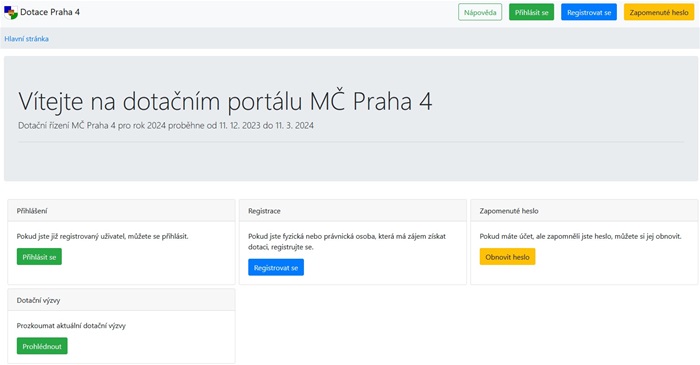Select the Zapomenuté heslo card header
The width and height of the screenshot is (700, 365).
point(584,211)
